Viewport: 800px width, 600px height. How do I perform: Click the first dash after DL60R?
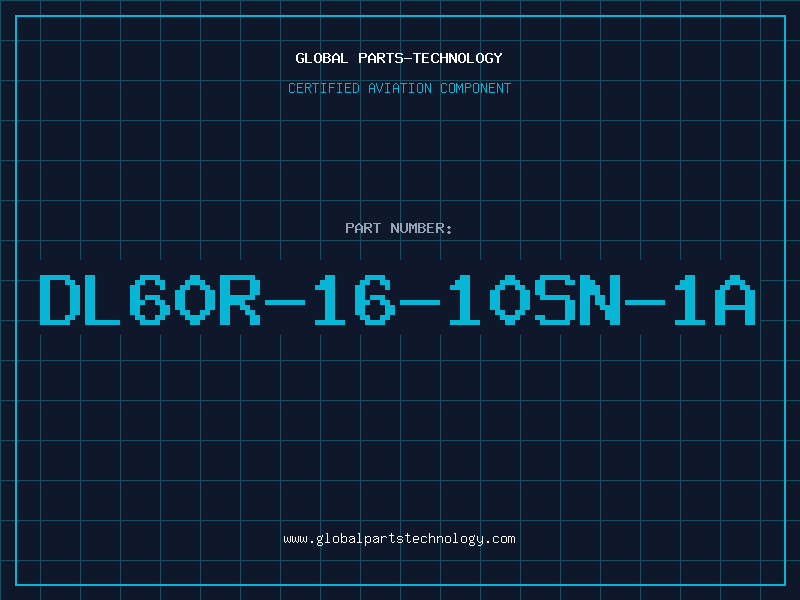click(x=285, y=303)
